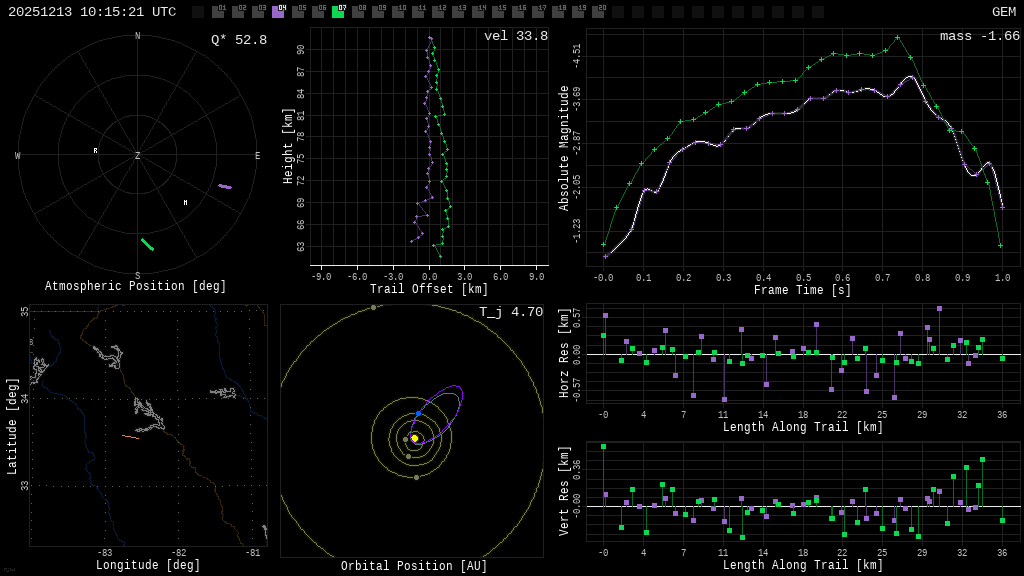Click the purple meteor trail in sky plot
This screenshot has height=576, width=1024.
pyautogui.click(x=225, y=186)
